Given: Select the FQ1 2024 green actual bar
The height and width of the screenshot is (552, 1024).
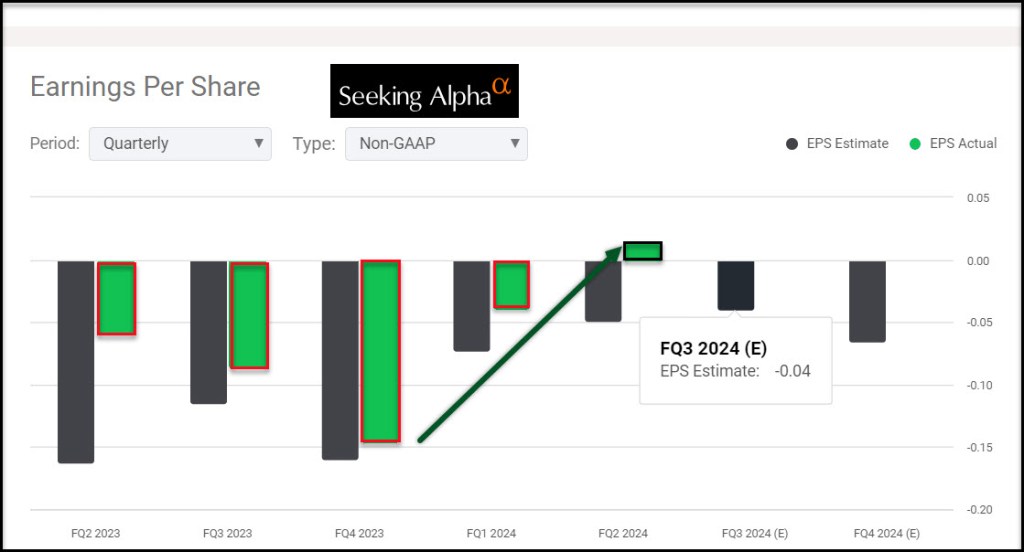Looking at the screenshot, I should (512, 284).
